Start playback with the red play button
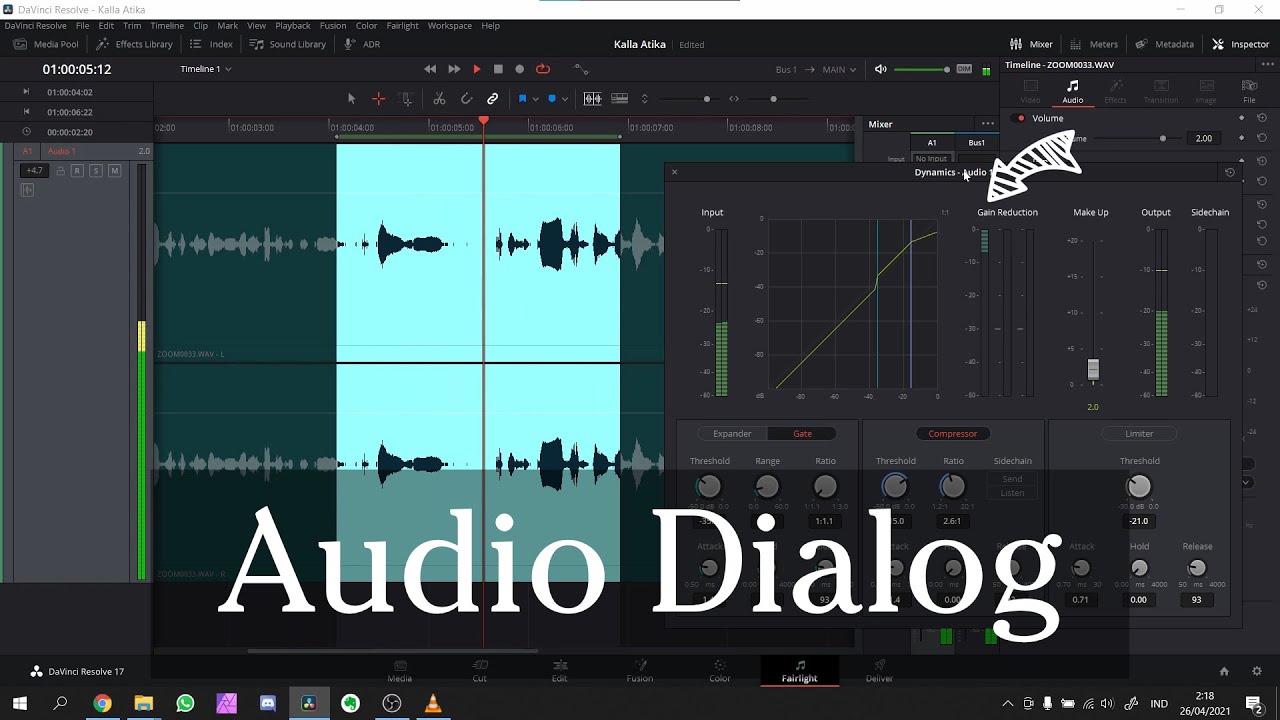 point(477,69)
